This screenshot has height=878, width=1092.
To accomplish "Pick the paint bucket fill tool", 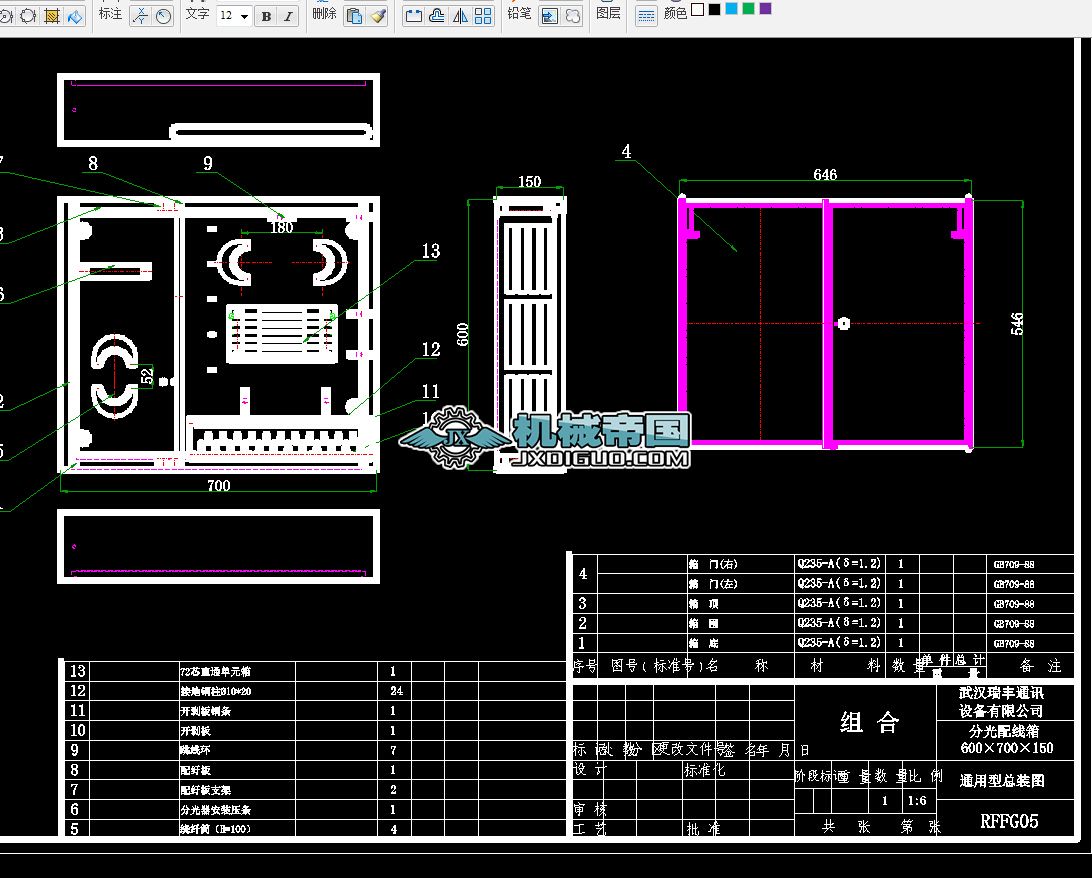I will point(75,15).
